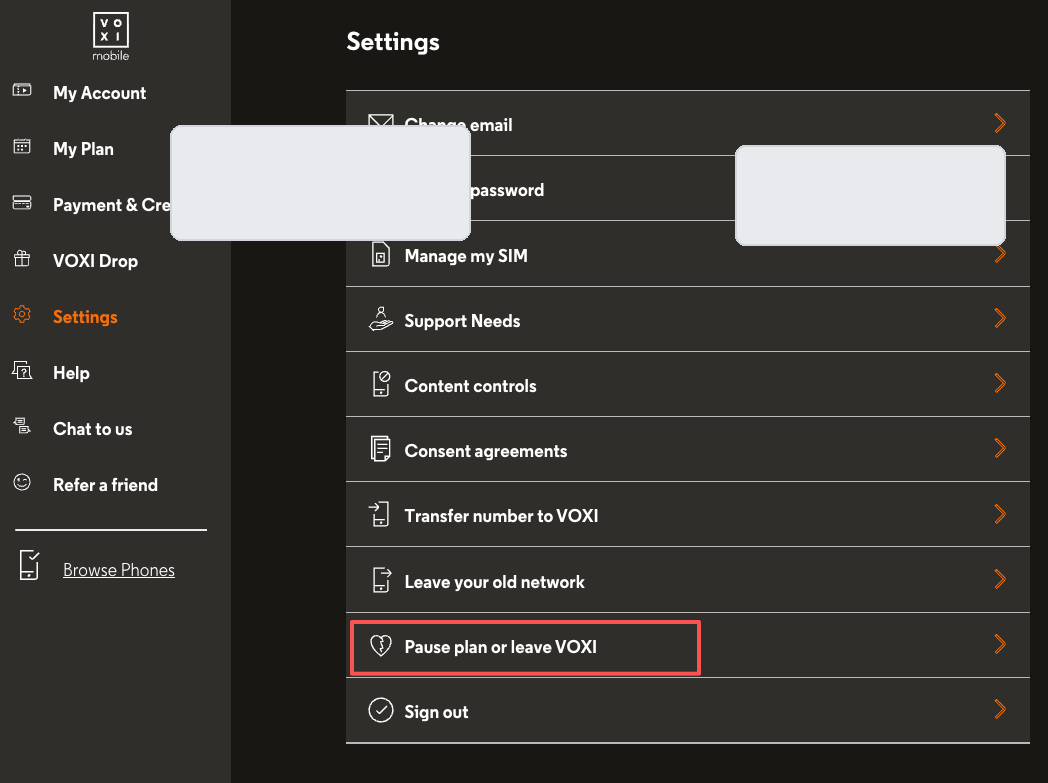Open the Manage my SIM setting
Viewport: 1048px width, 783px height.
click(x=688, y=255)
